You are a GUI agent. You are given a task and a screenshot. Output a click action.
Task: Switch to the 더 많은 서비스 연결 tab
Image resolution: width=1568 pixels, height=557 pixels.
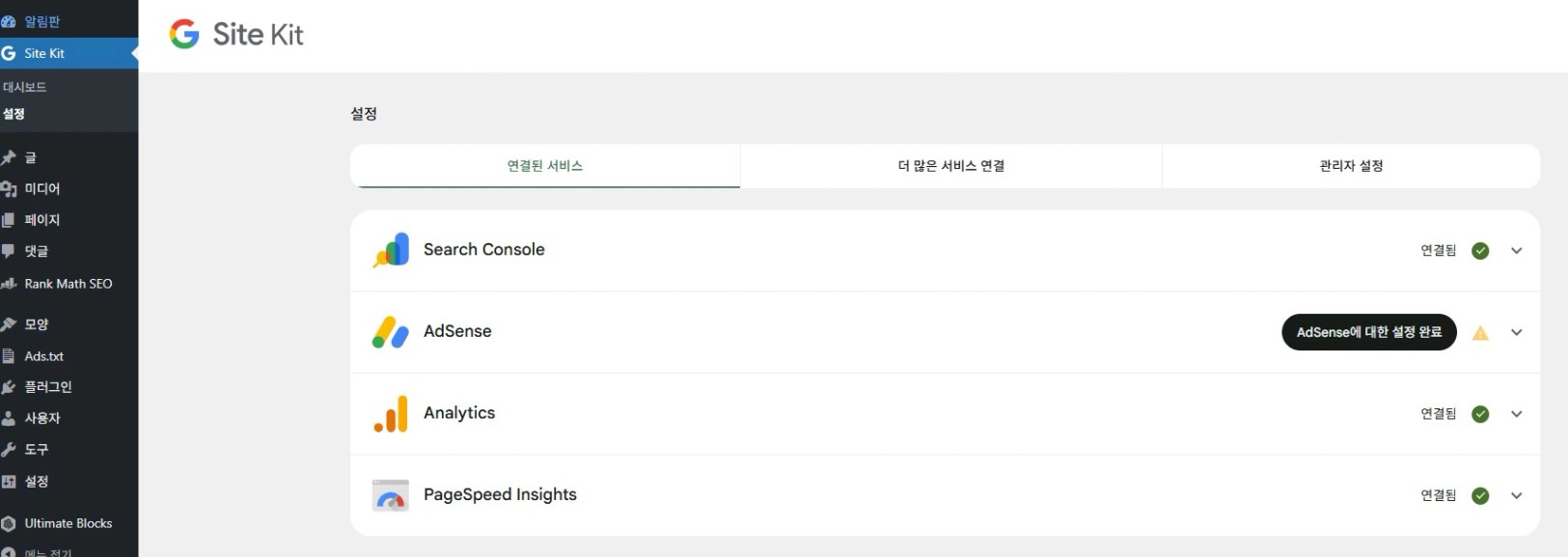coord(950,166)
